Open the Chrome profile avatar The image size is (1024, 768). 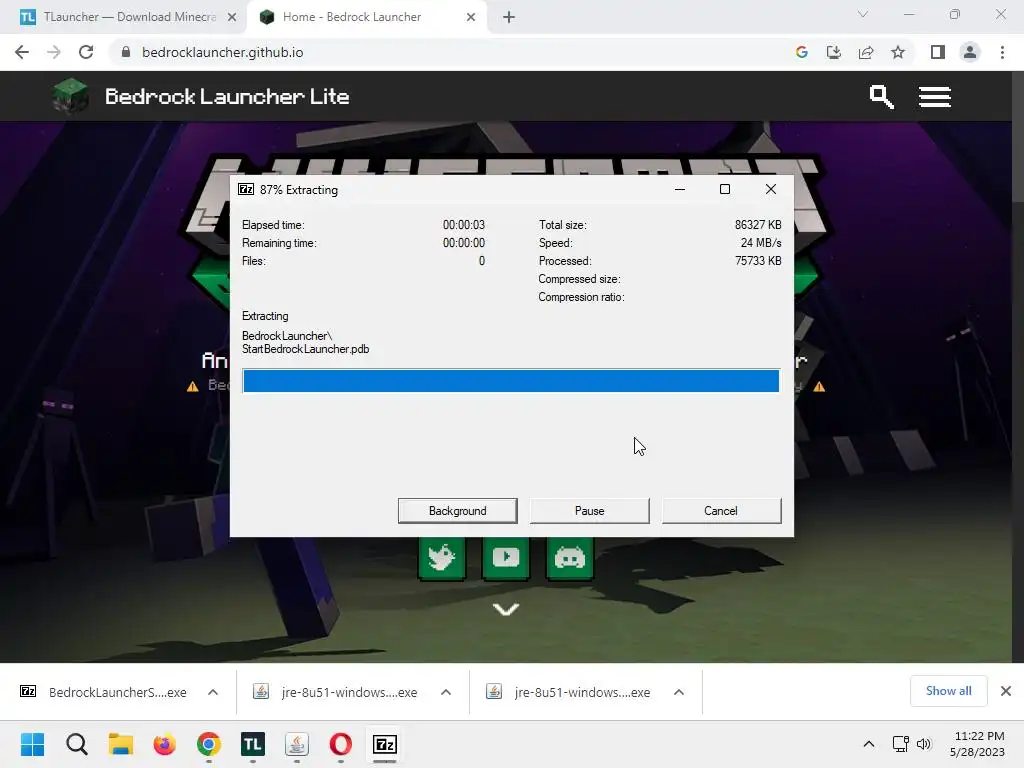tap(970, 52)
